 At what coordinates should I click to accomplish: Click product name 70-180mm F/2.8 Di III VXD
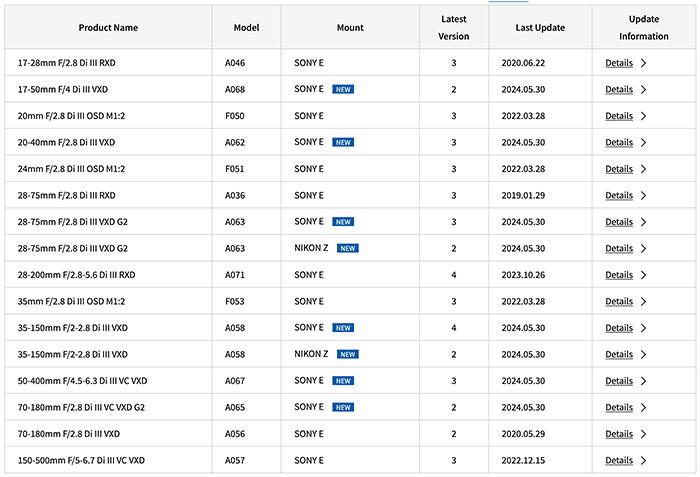tap(69, 434)
